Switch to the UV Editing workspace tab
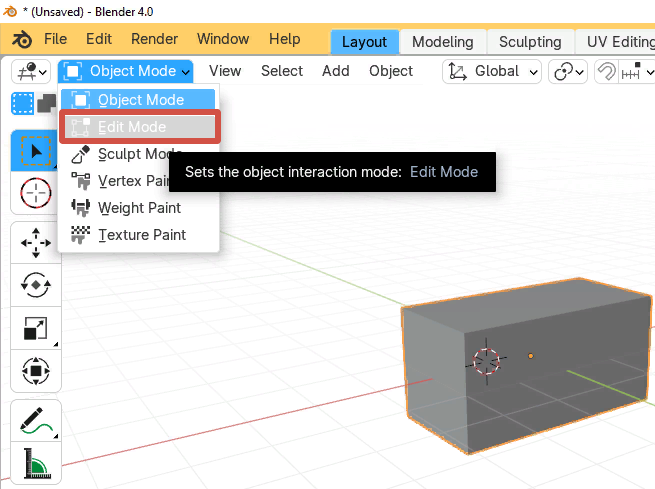 pos(616,42)
